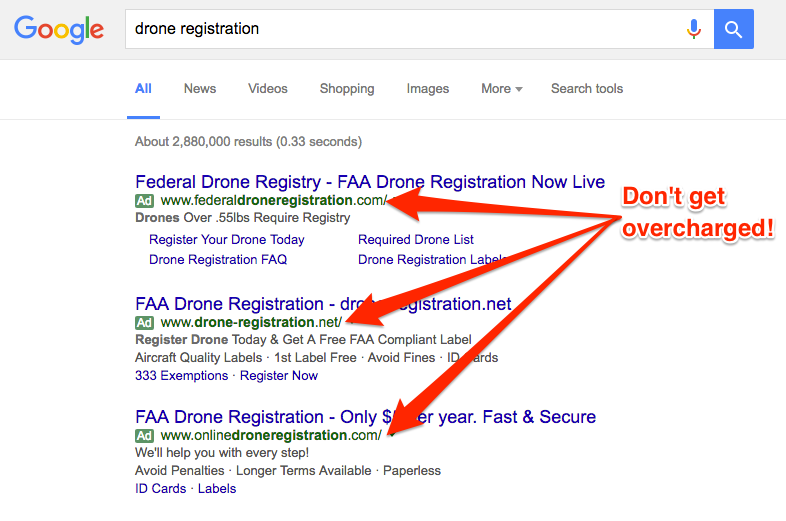
Task: Open the Register Your Drone Today sitelink
Action: coord(227,240)
